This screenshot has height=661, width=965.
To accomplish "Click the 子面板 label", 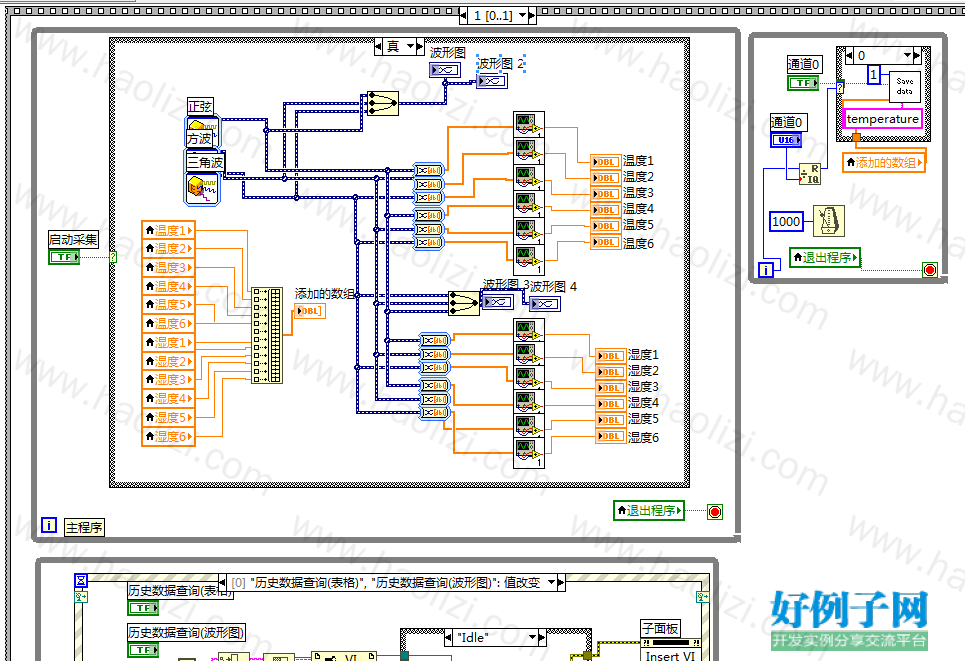I will [x=660, y=628].
